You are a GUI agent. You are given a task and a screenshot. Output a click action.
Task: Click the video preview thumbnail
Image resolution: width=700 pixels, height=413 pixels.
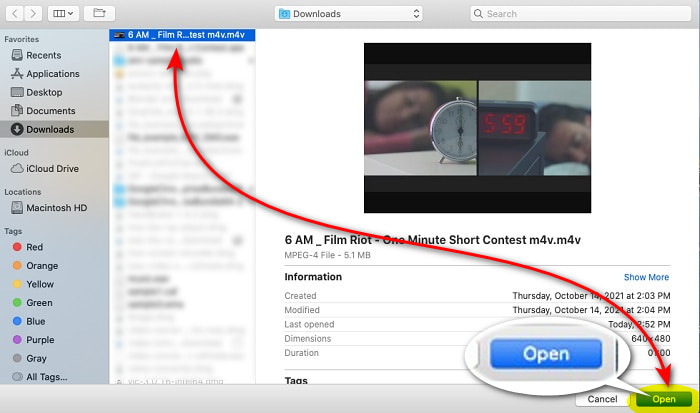click(x=477, y=128)
